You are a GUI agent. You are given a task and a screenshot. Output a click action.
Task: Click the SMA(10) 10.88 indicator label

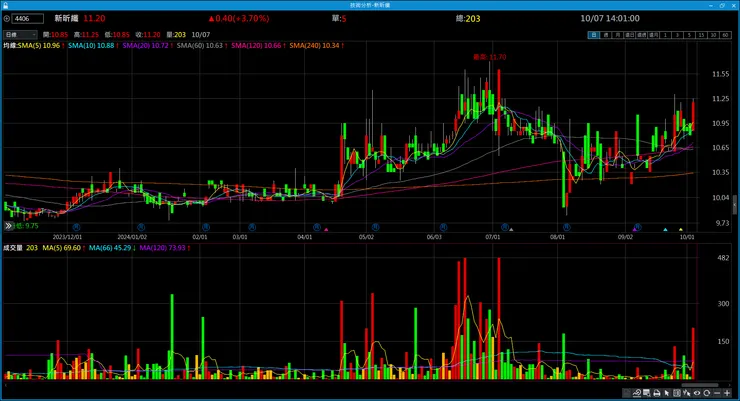tap(93, 46)
